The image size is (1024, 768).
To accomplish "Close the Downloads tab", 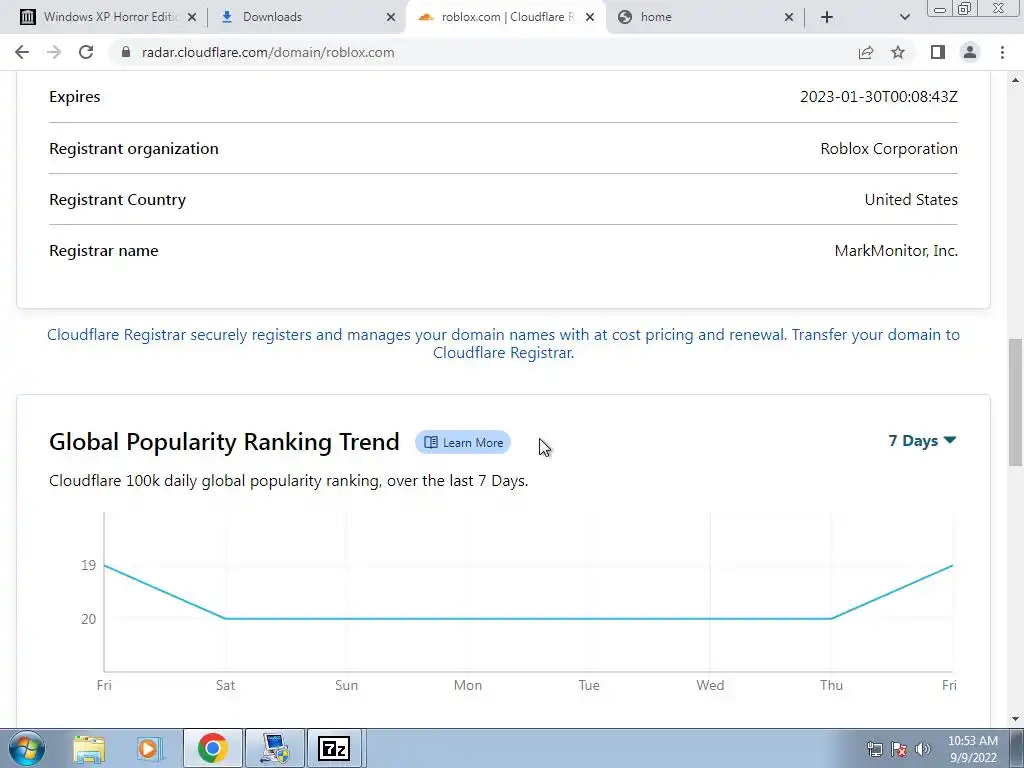I will 391,17.
